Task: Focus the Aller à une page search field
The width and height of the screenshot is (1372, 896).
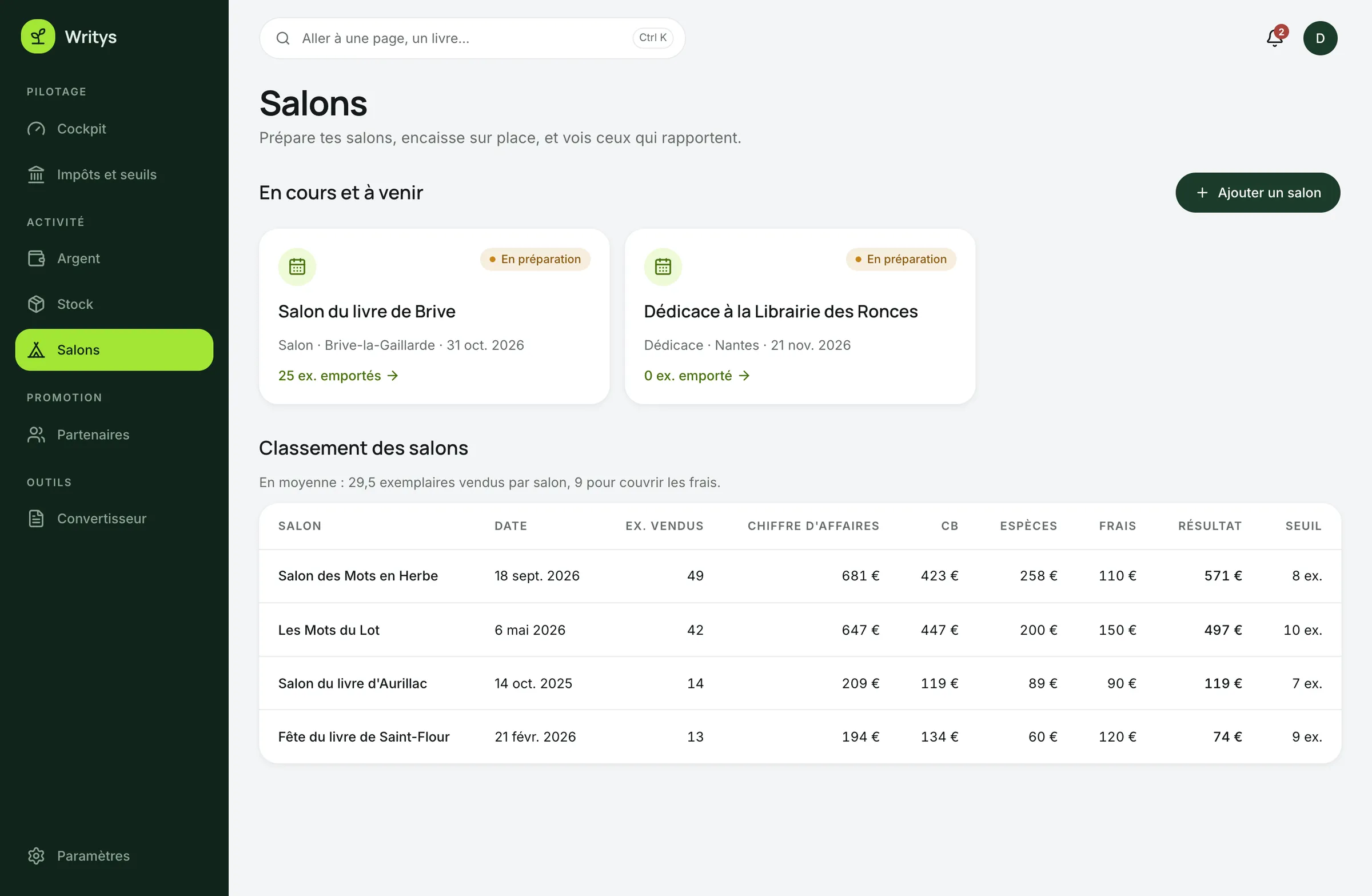Action: tap(472, 38)
